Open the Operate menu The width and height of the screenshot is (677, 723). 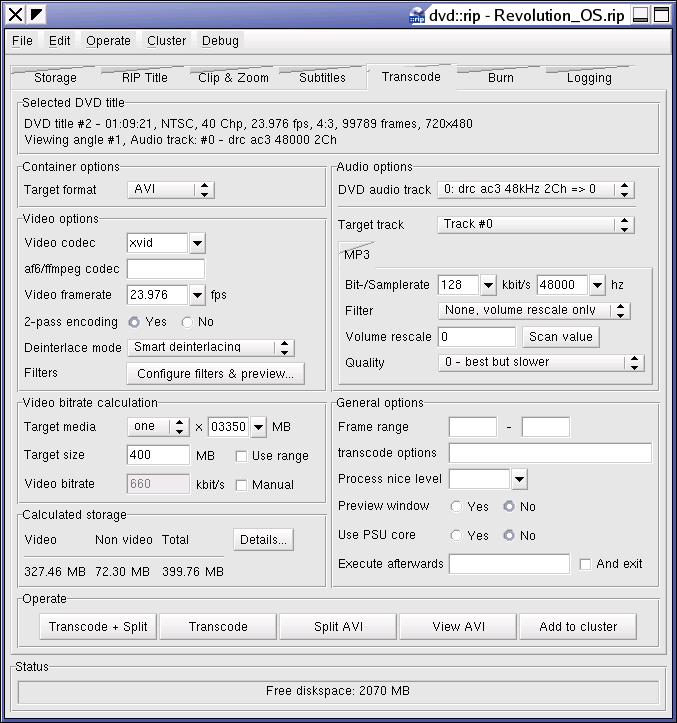click(x=108, y=41)
